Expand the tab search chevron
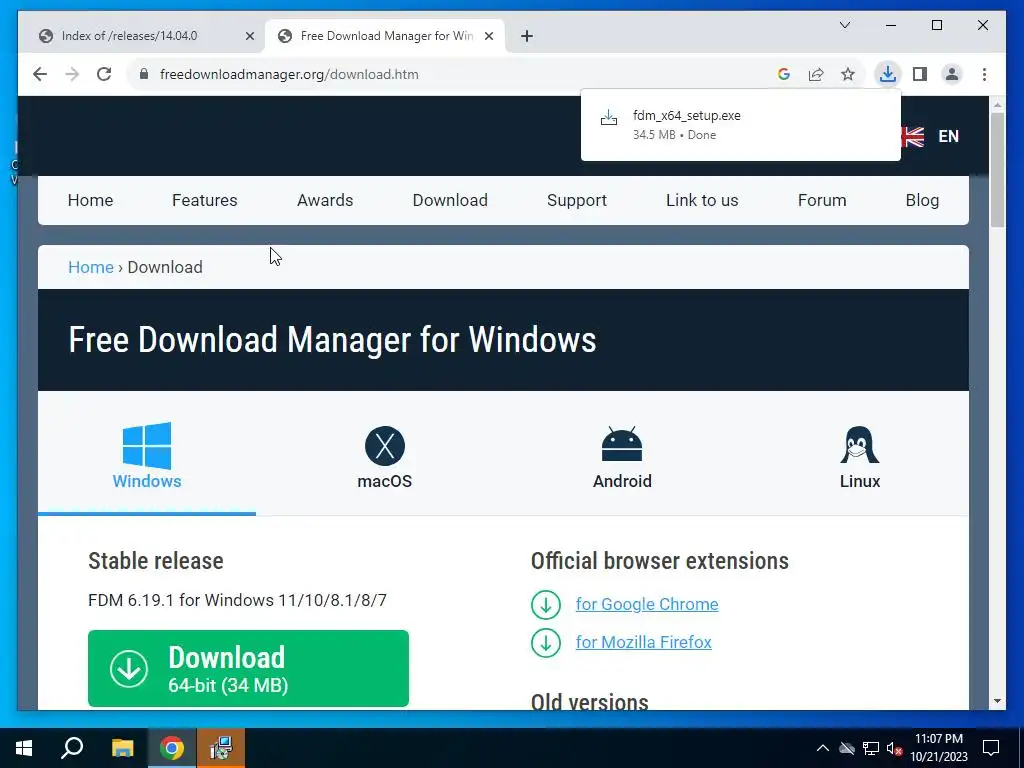1024x768 pixels. pos(844,25)
